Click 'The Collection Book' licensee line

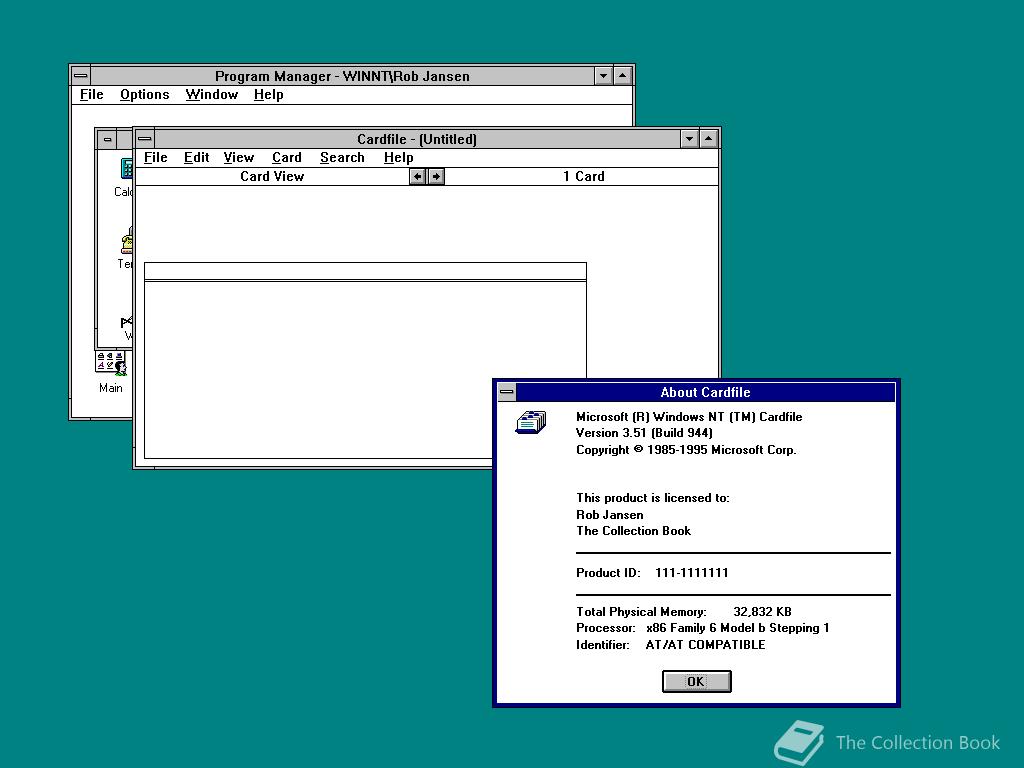pyautogui.click(x=633, y=531)
